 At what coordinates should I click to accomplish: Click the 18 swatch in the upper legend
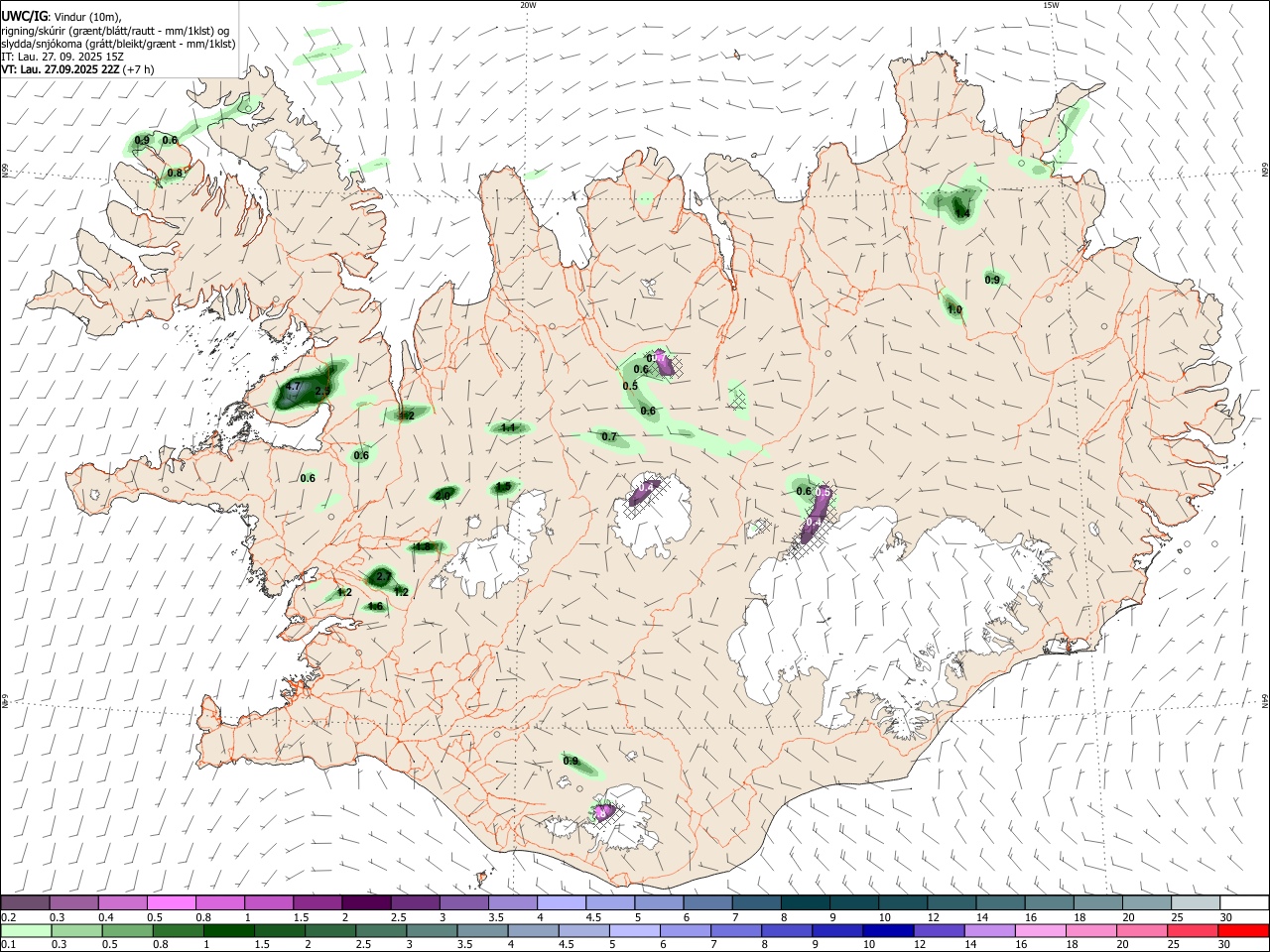[x=1098, y=903]
